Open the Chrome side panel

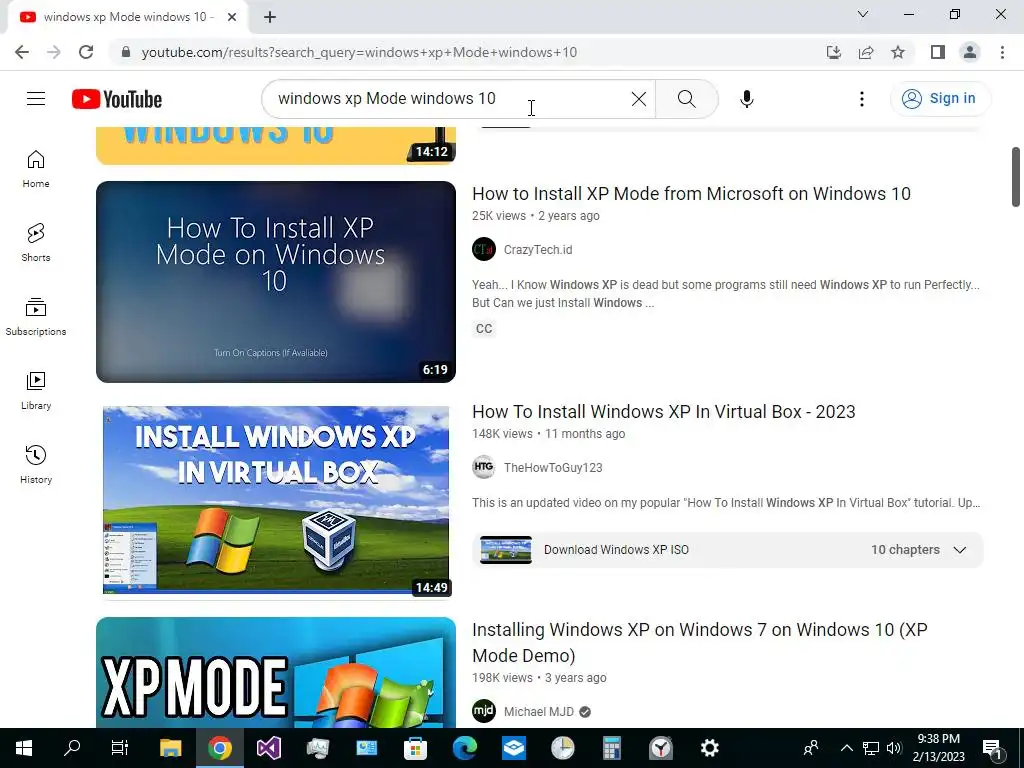click(938, 52)
